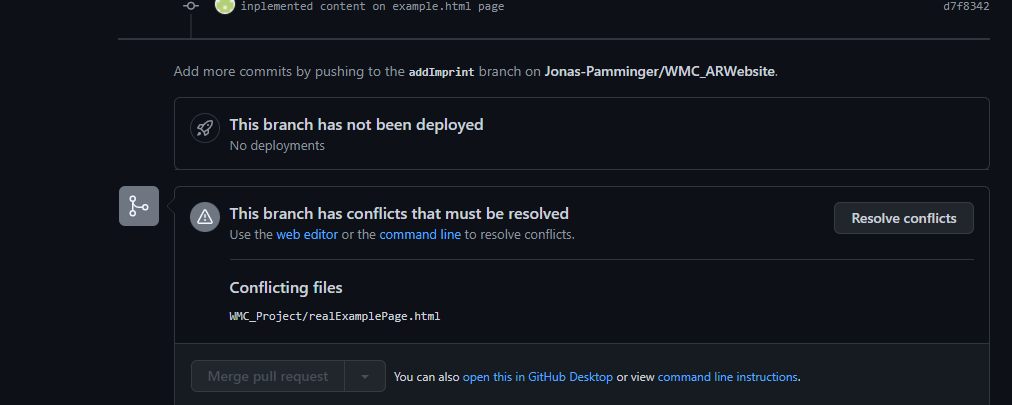The height and width of the screenshot is (405, 1012).
Task: Click the commit author avatar
Action: [225, 6]
